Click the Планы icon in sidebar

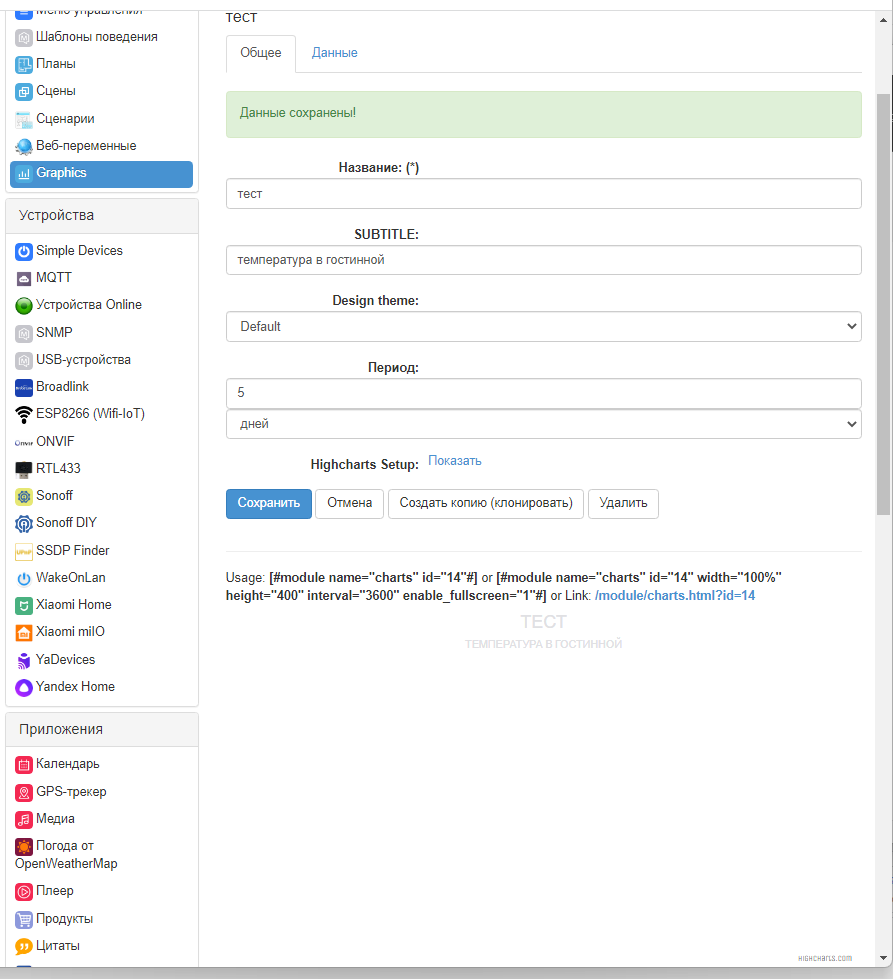(x=24, y=64)
